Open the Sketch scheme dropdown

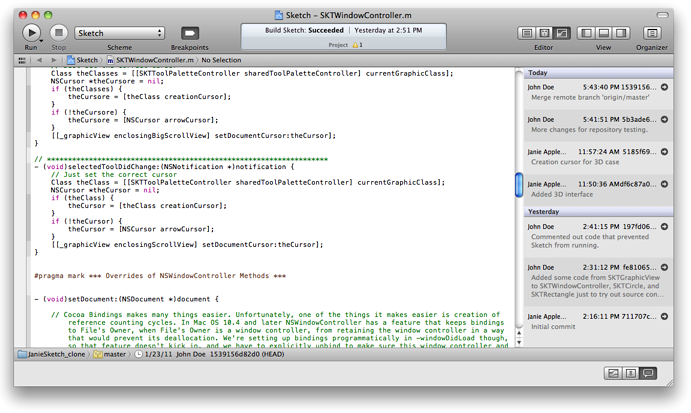[x=119, y=33]
